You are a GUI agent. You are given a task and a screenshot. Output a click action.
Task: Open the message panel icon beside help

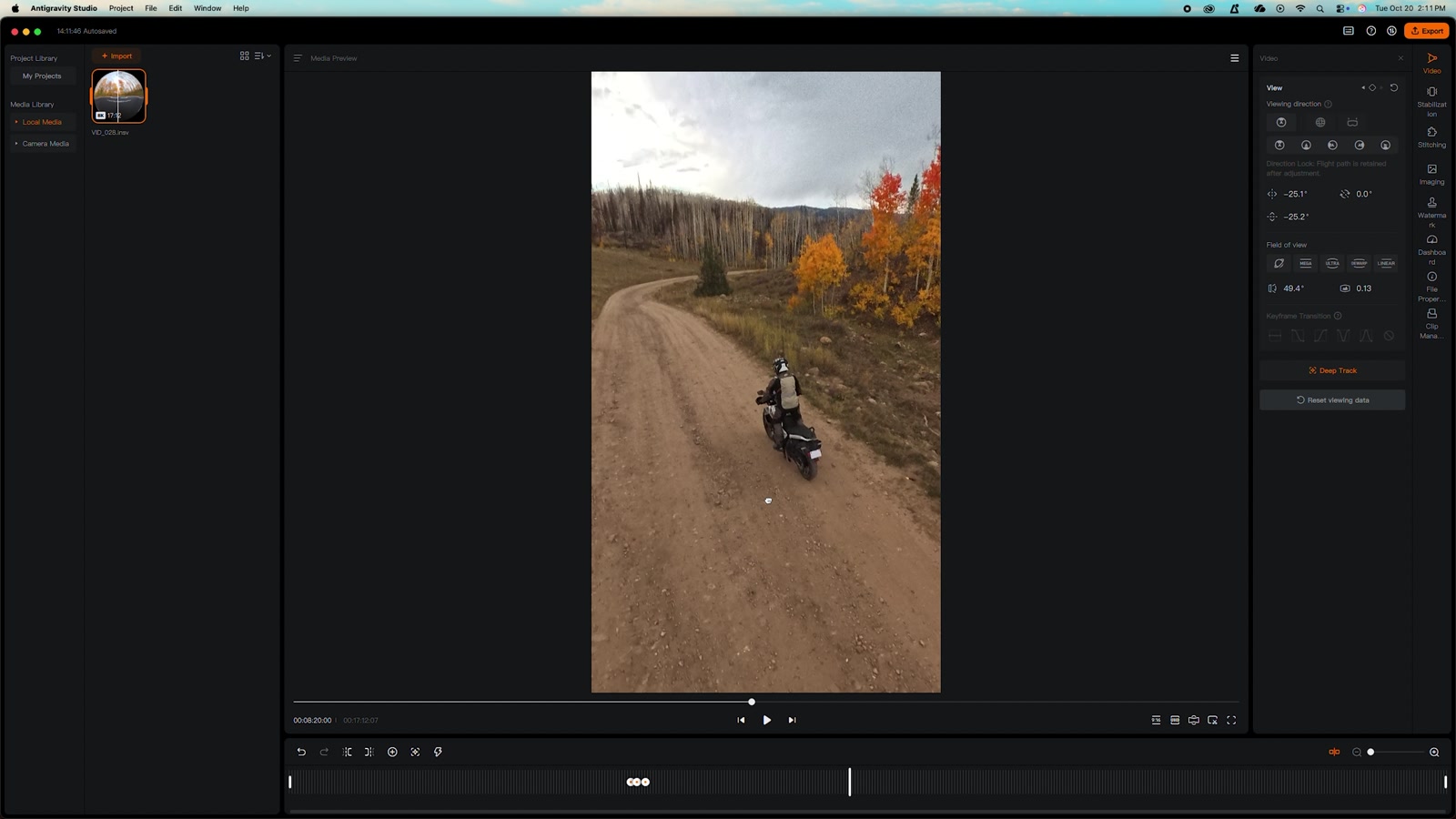(1349, 31)
